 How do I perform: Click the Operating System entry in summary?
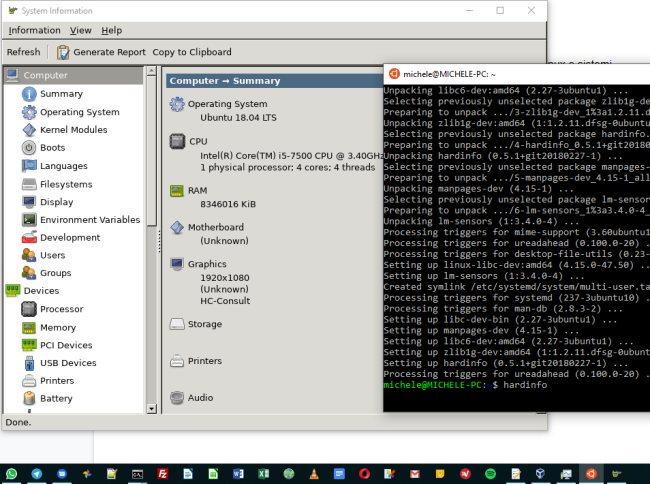click(227, 104)
